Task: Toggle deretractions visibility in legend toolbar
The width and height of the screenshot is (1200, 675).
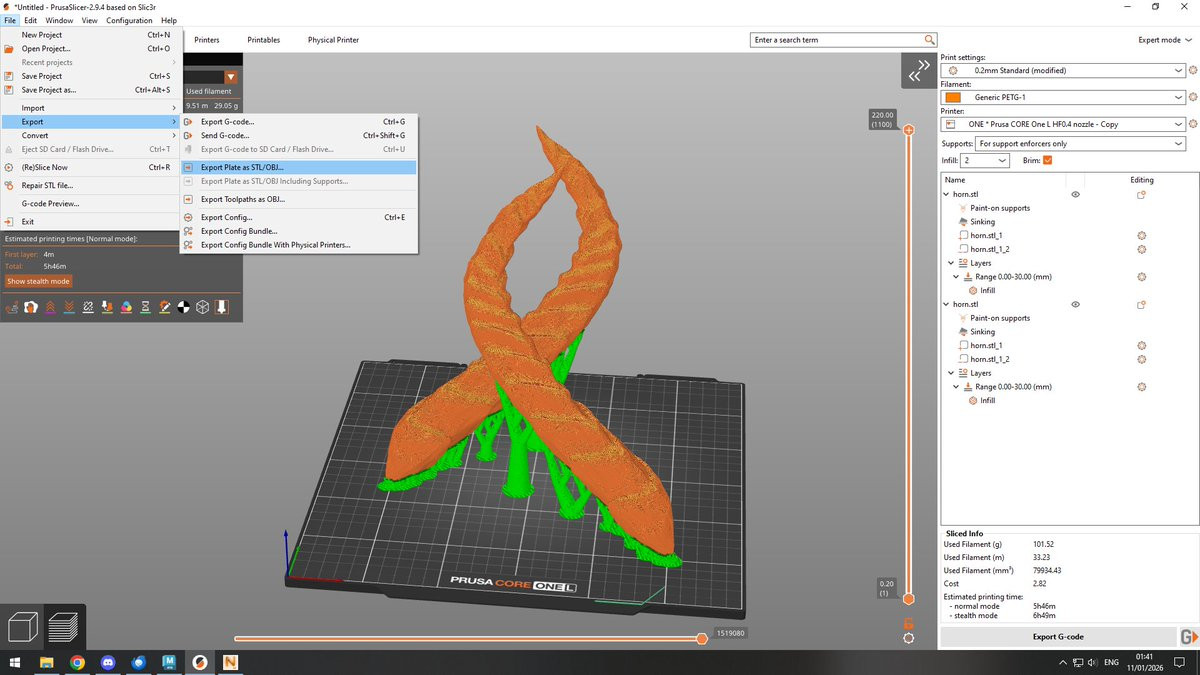Action: [69, 307]
